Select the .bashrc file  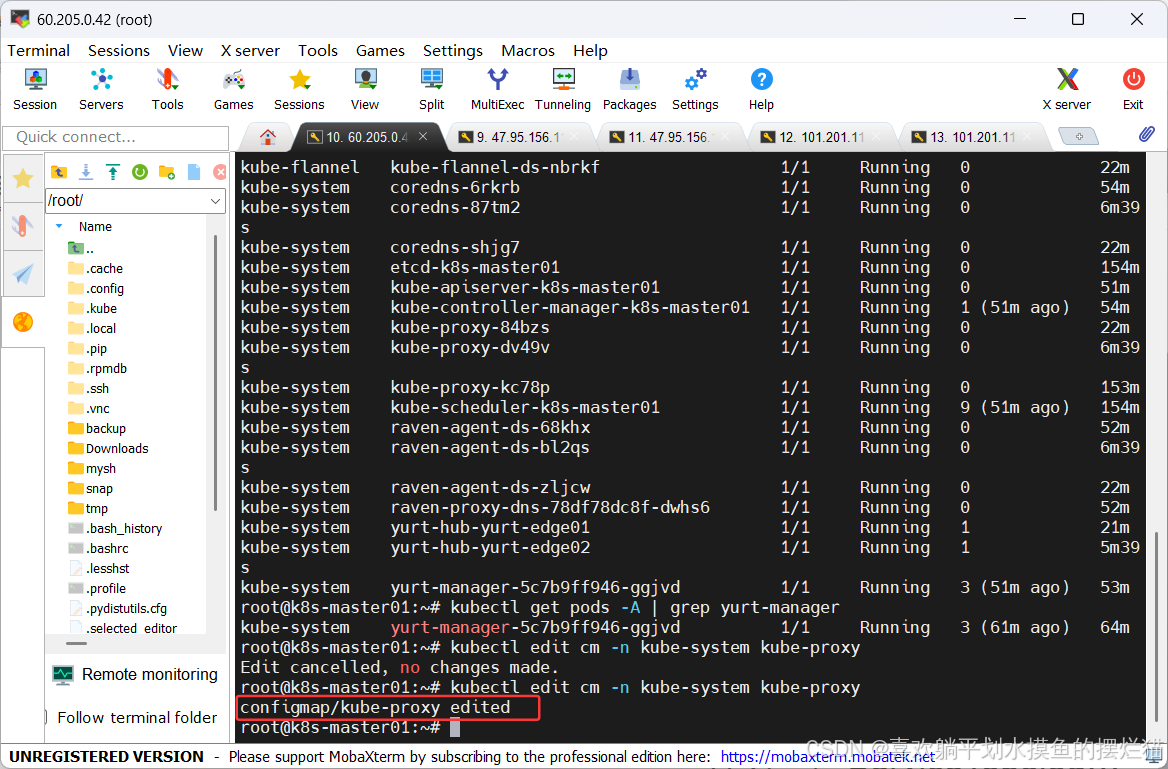pos(108,548)
